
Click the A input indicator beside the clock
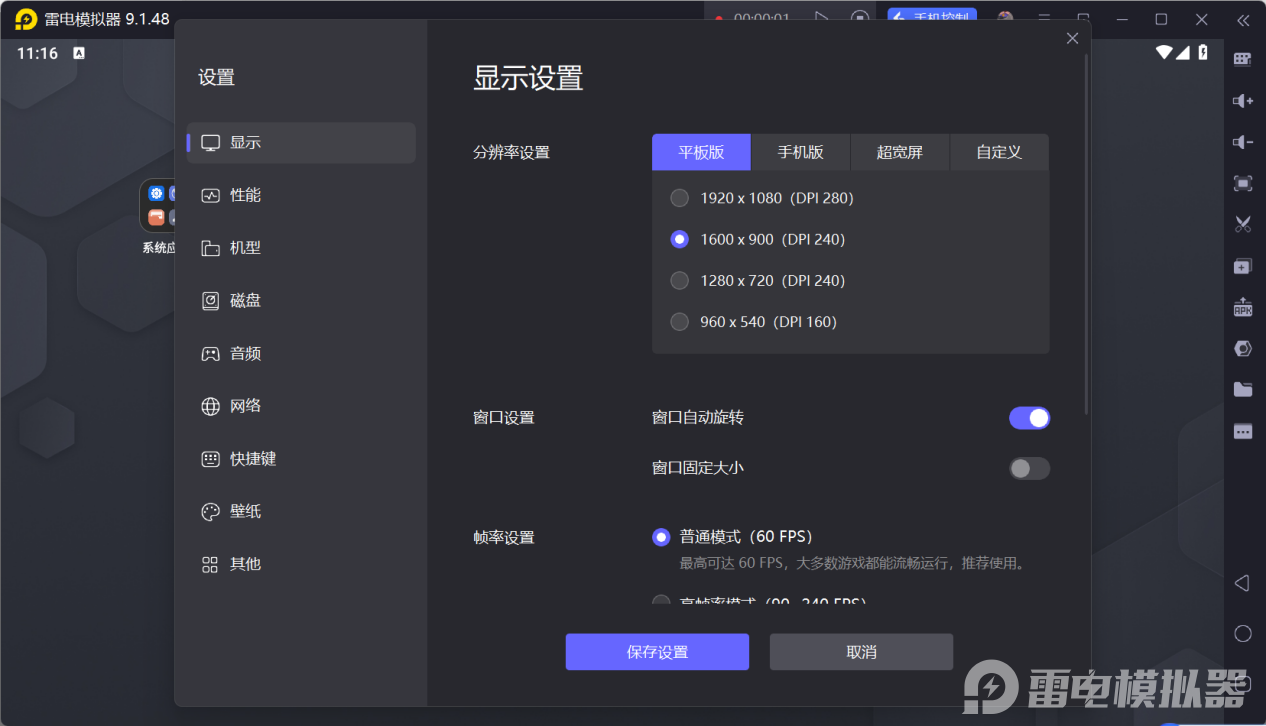pyautogui.click(x=79, y=53)
